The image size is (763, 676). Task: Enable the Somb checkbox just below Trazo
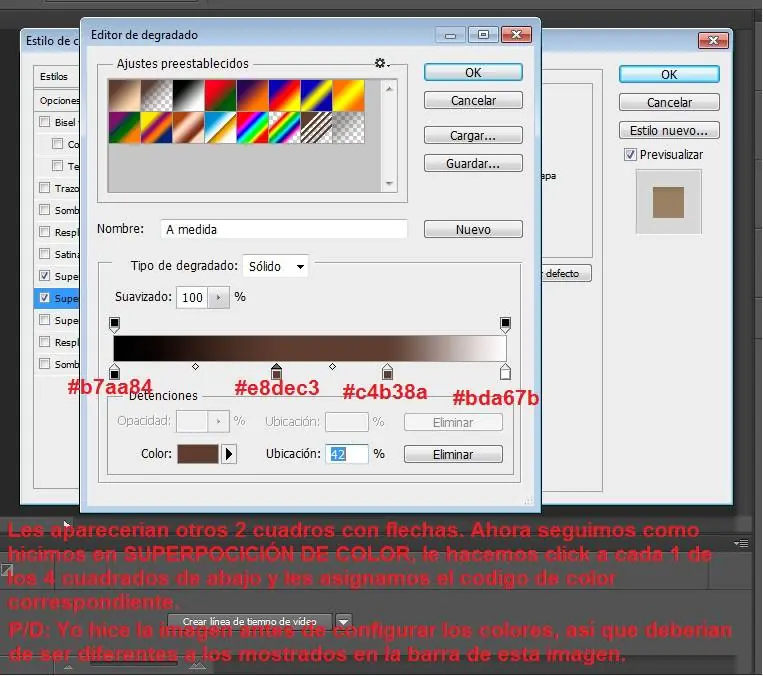44,209
